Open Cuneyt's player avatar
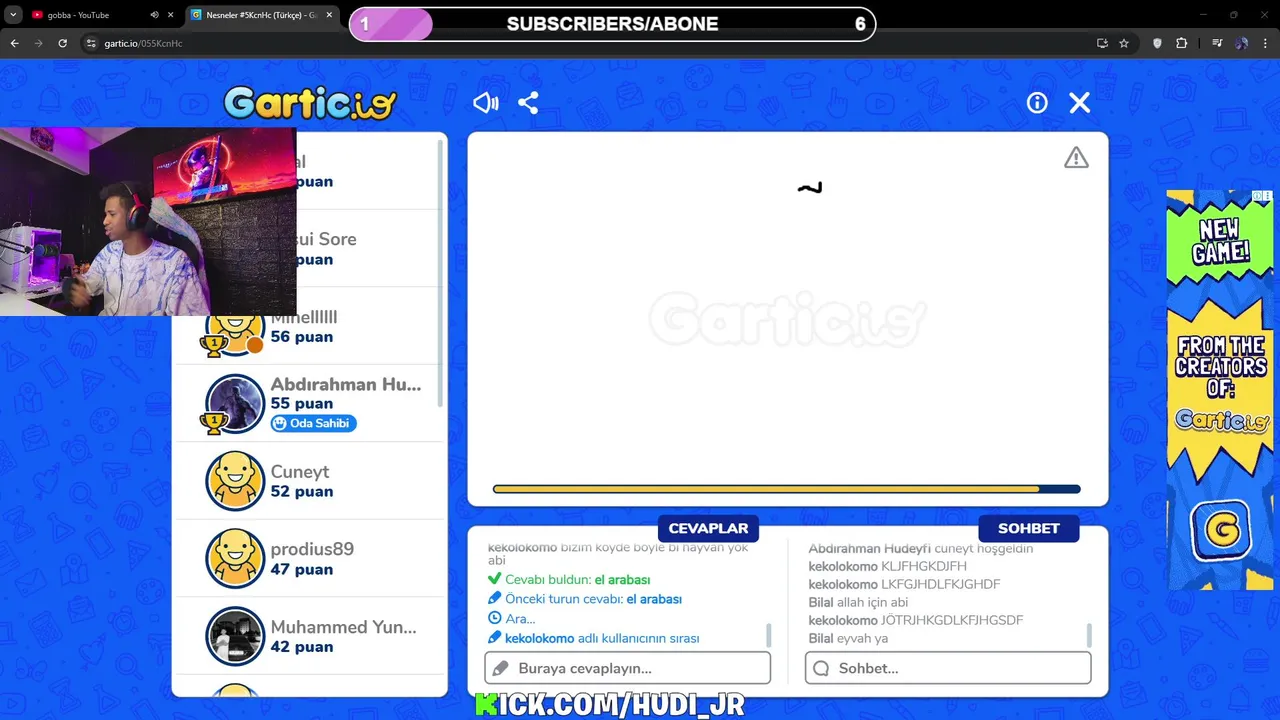The height and width of the screenshot is (720, 1280). coord(235,481)
